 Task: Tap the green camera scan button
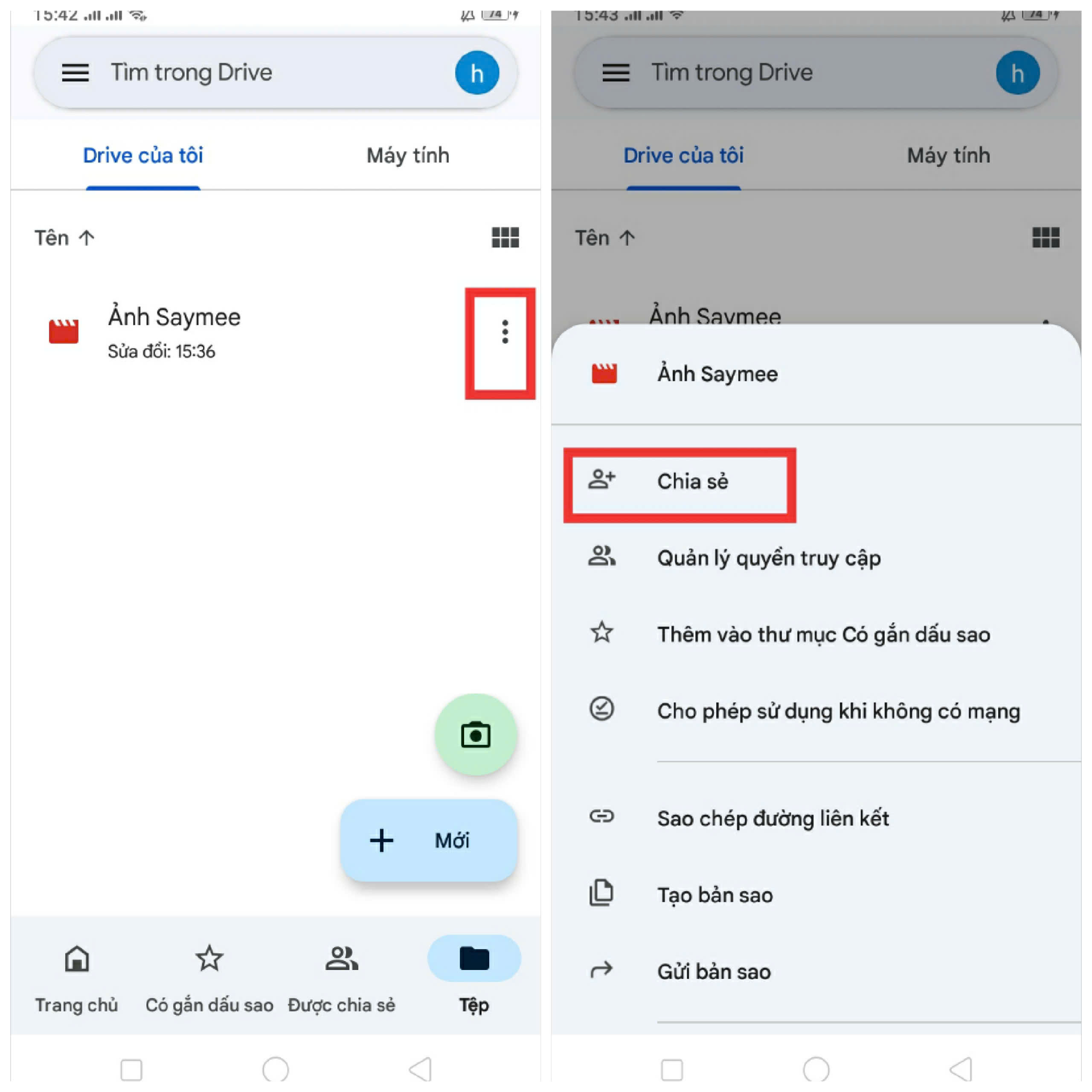pyautogui.click(x=475, y=735)
